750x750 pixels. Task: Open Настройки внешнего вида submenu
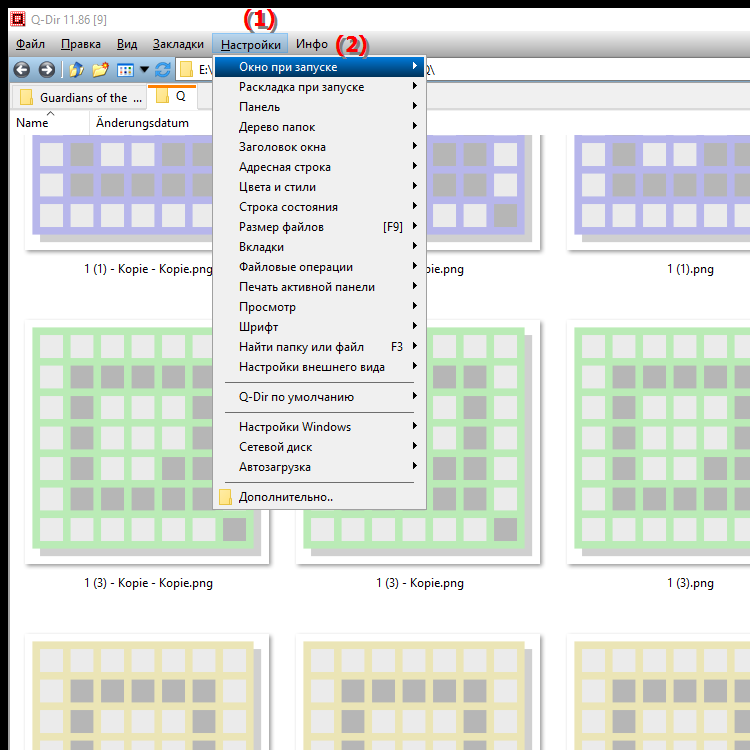click(320, 367)
